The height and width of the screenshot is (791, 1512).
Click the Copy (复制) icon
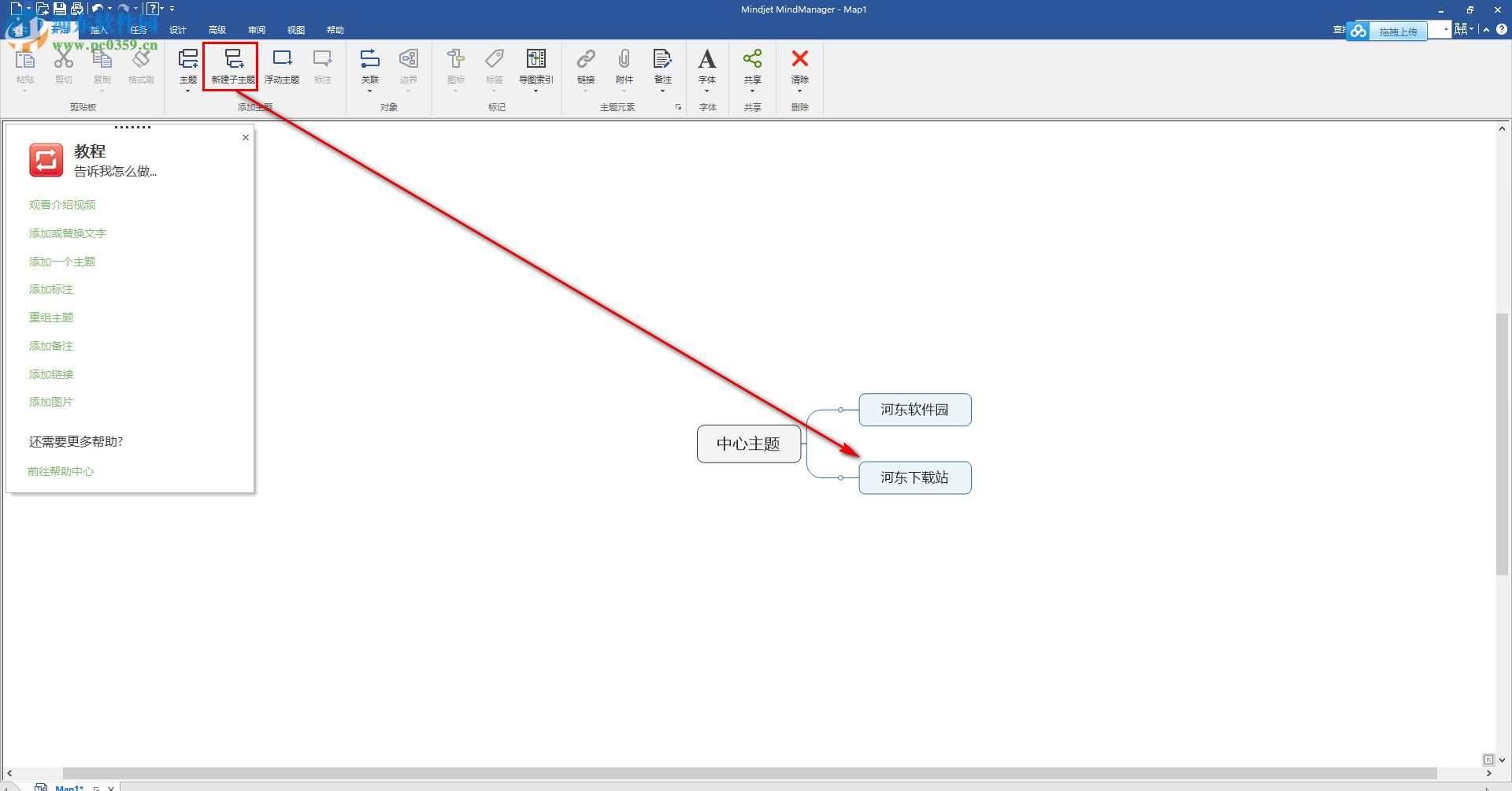pyautogui.click(x=102, y=60)
